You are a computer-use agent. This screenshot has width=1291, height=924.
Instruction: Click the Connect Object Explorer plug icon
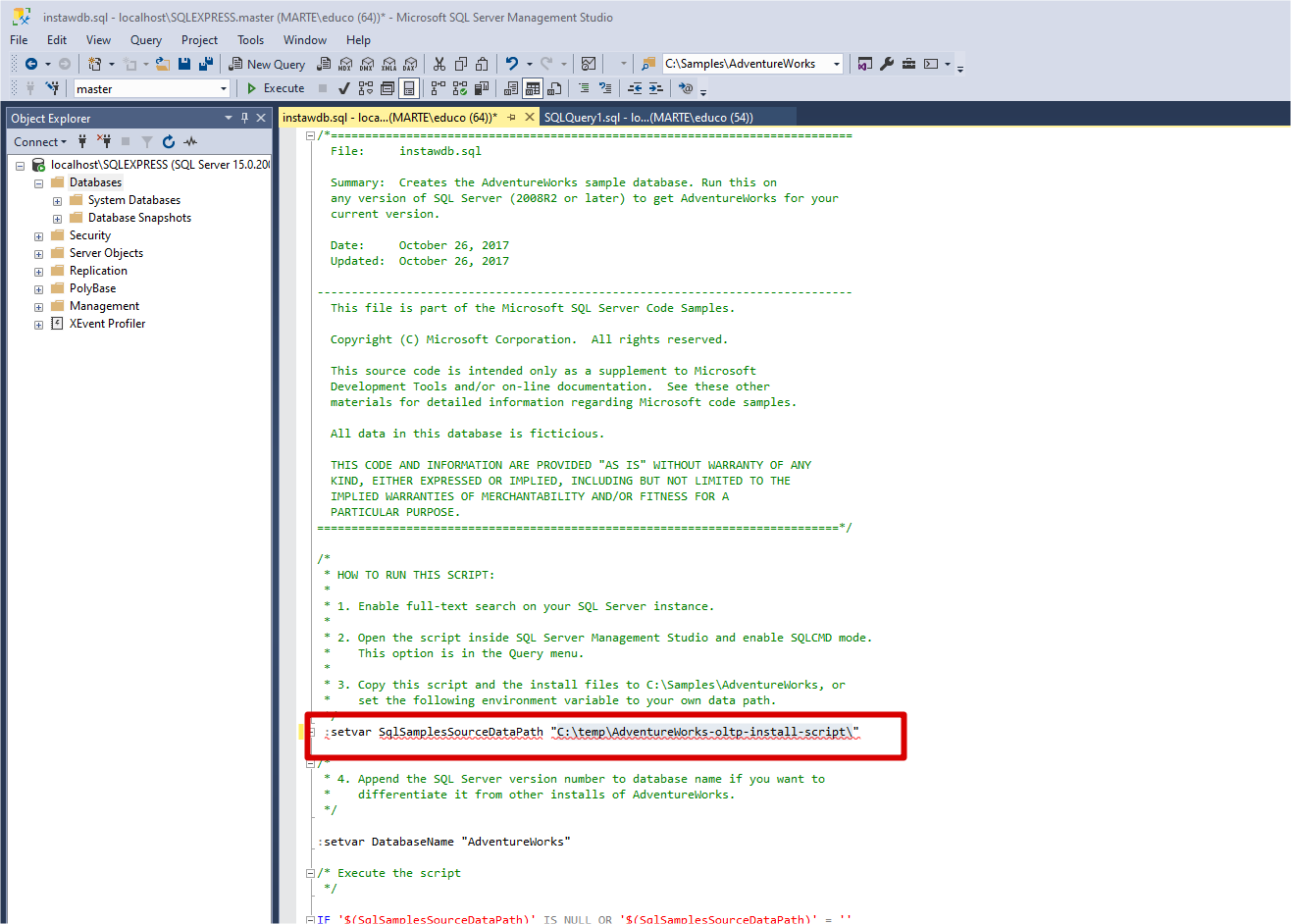(82, 142)
